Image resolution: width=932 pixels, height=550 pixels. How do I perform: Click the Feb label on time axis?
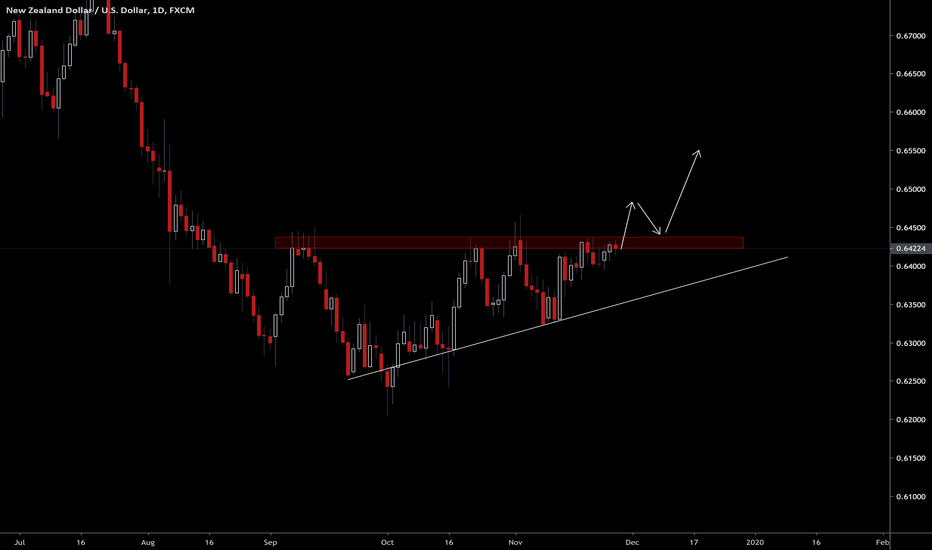pyautogui.click(x=882, y=540)
